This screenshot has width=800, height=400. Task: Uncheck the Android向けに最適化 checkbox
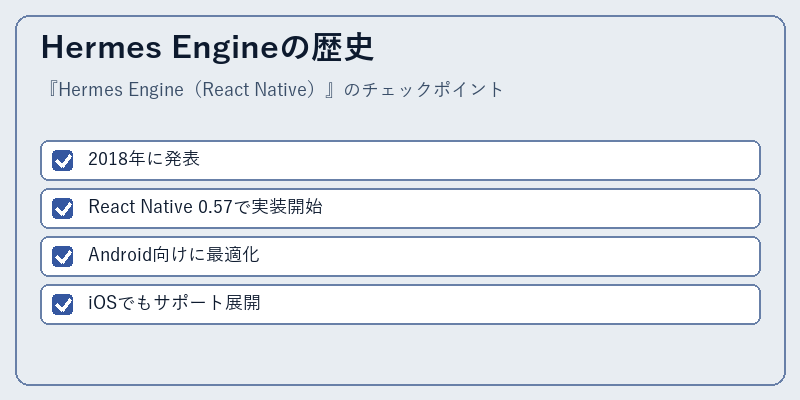click(x=63, y=256)
